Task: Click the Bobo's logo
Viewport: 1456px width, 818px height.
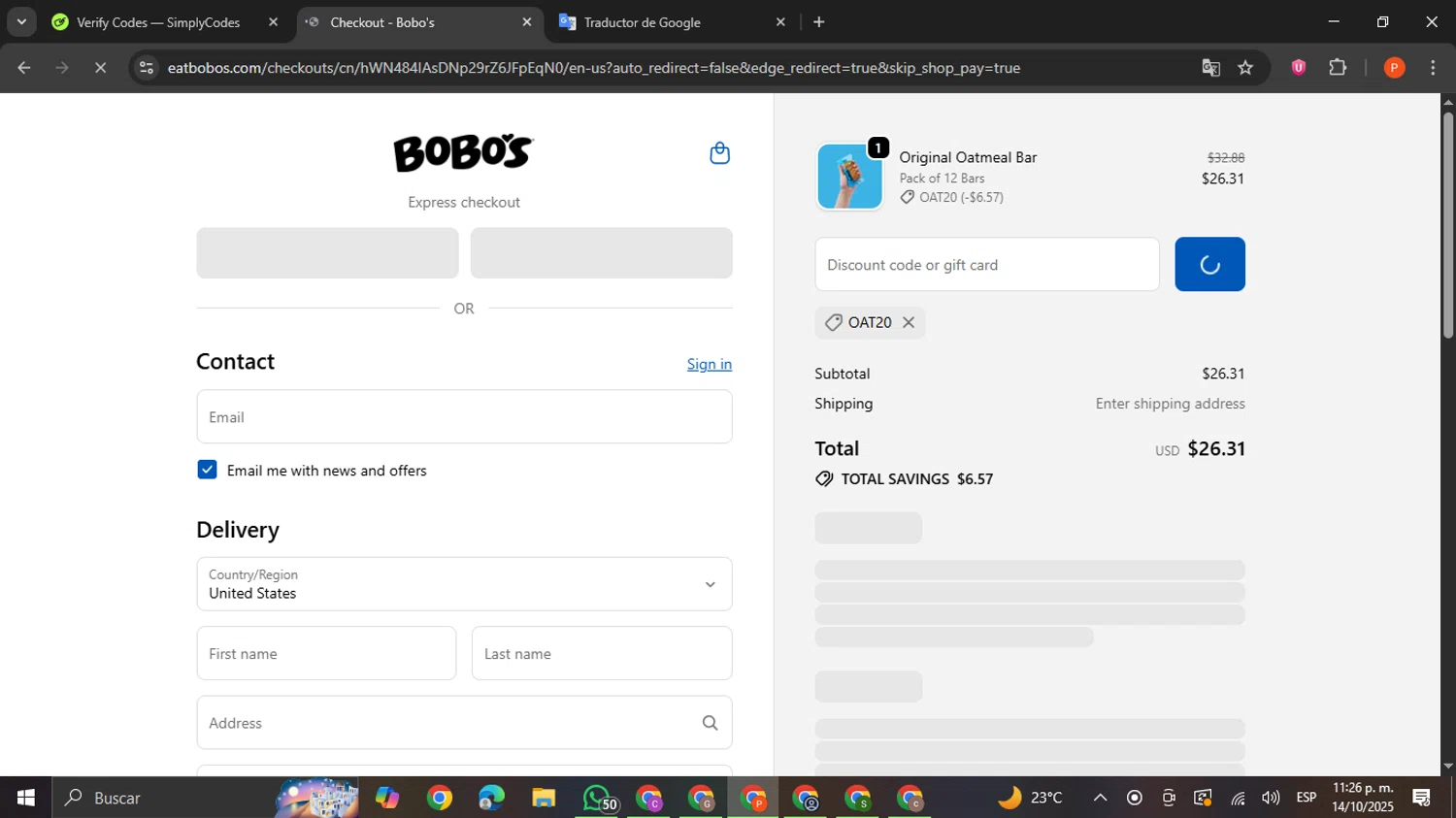Action: (463, 152)
